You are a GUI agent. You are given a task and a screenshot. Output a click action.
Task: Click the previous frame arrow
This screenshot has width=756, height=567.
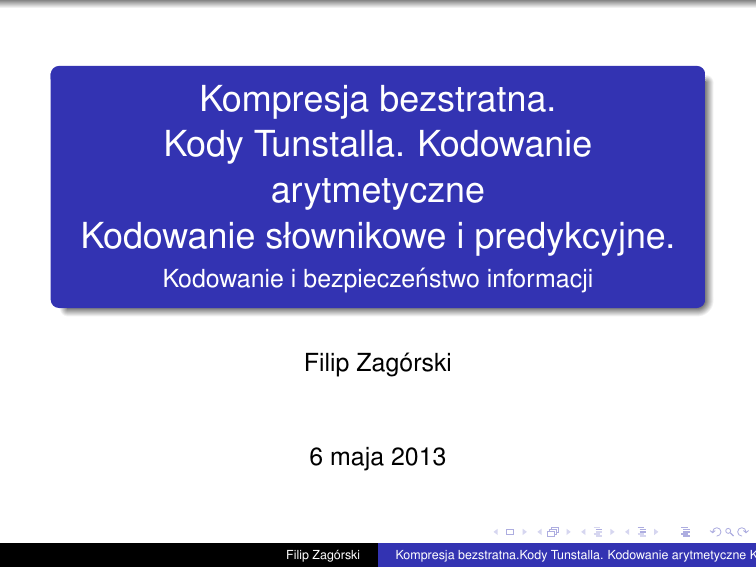pos(540,531)
